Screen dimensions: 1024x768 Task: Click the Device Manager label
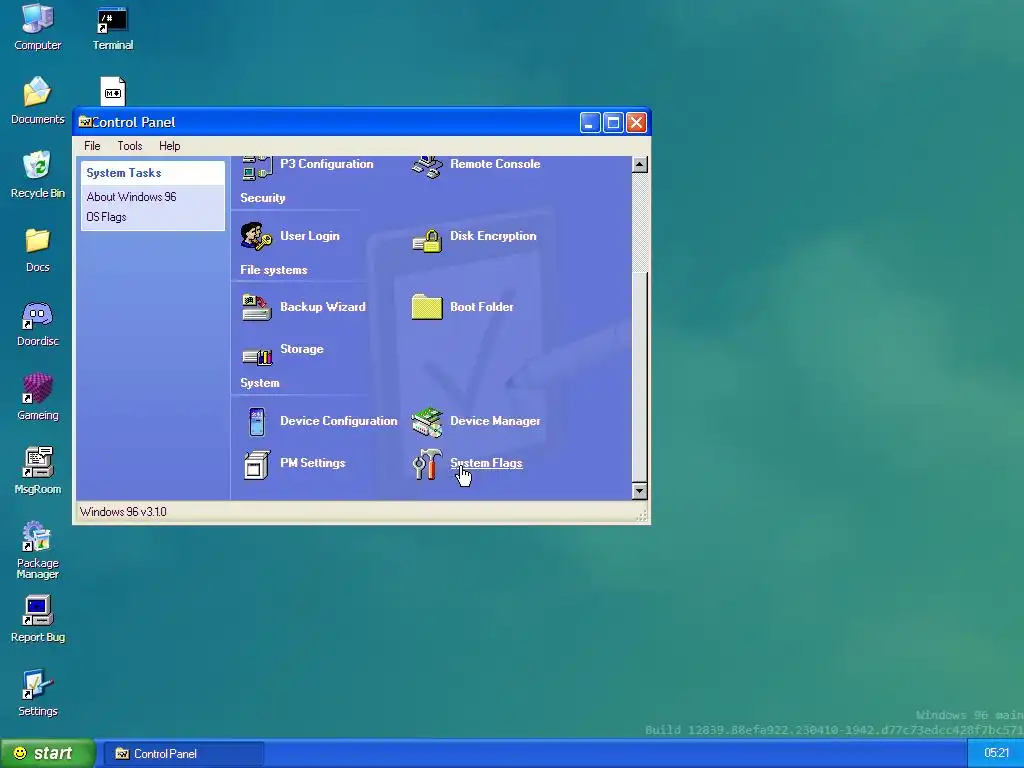tap(495, 421)
